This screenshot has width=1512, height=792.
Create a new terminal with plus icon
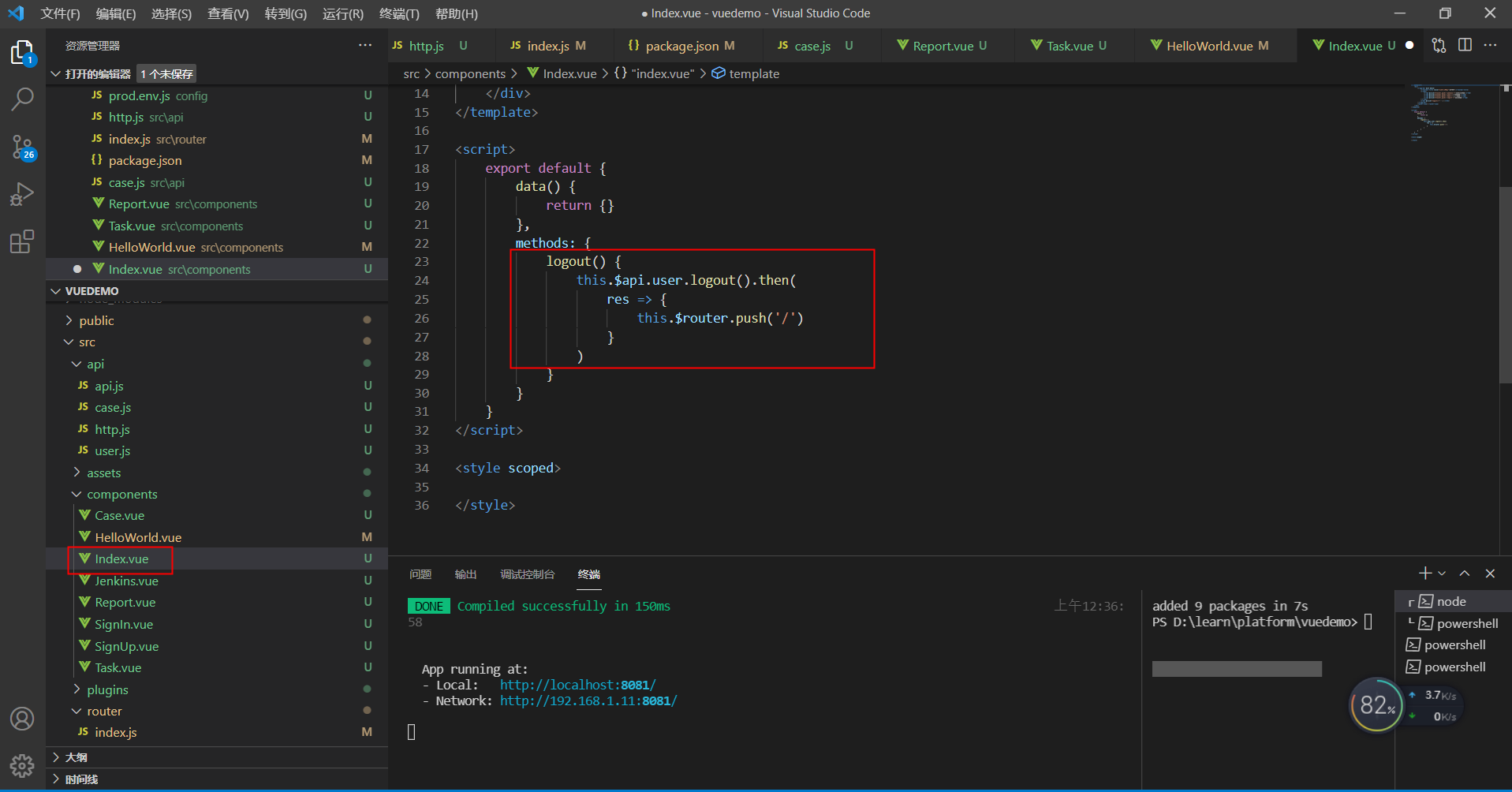pyautogui.click(x=1425, y=573)
